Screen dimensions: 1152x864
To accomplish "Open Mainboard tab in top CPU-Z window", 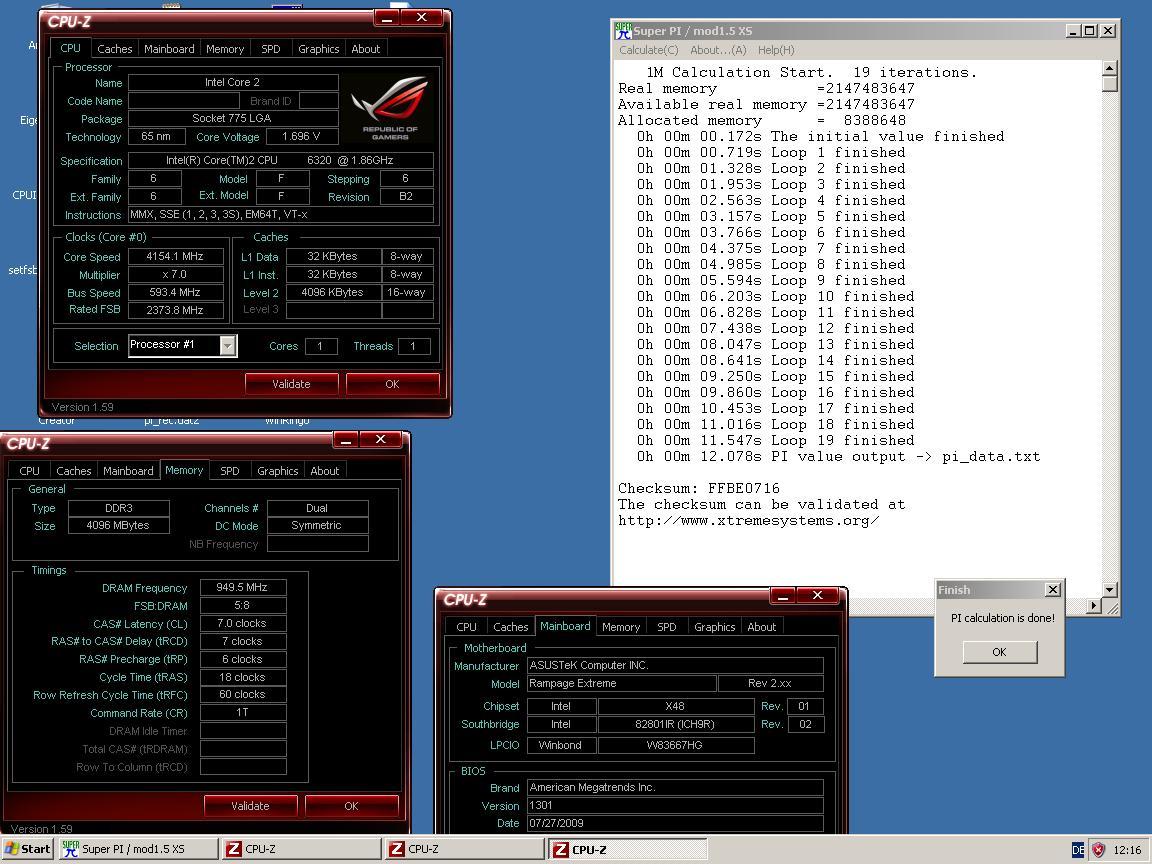I will tap(169, 49).
